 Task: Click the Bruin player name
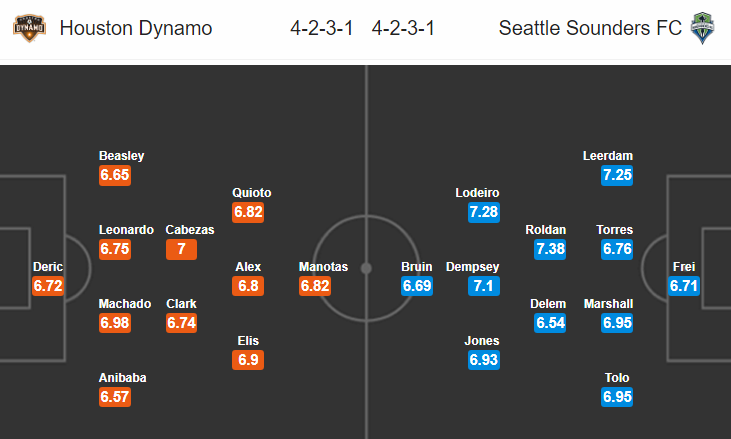pyautogui.click(x=416, y=267)
